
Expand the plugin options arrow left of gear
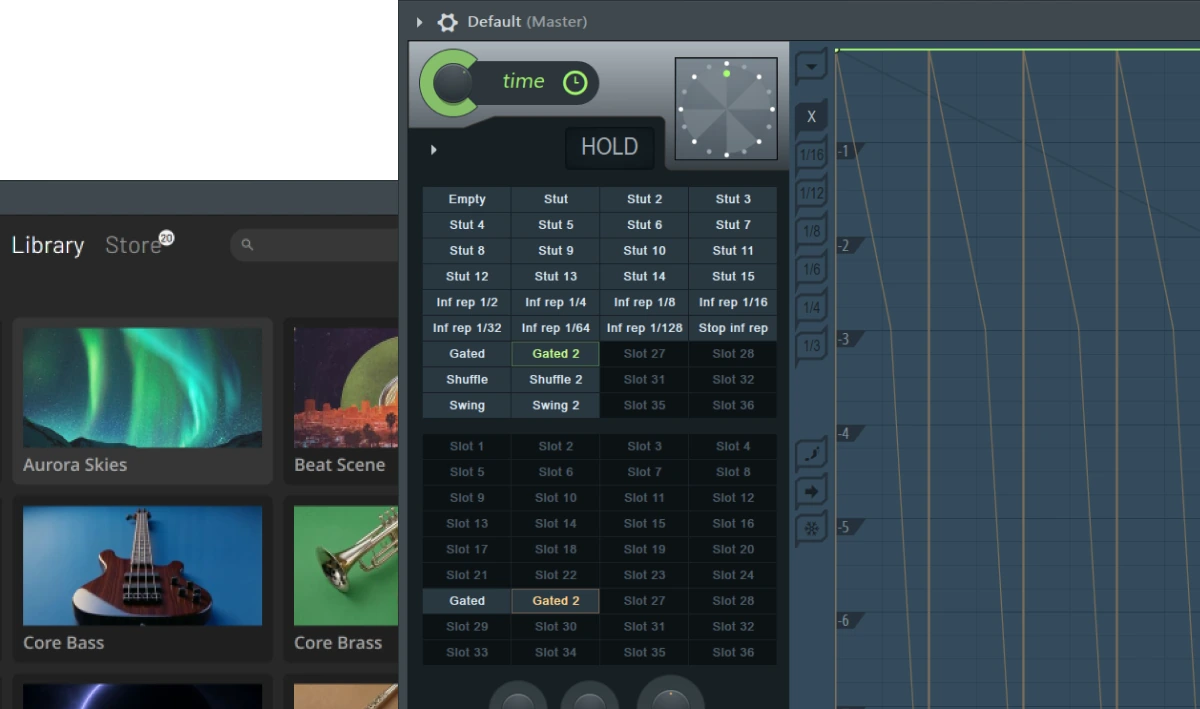pos(420,22)
